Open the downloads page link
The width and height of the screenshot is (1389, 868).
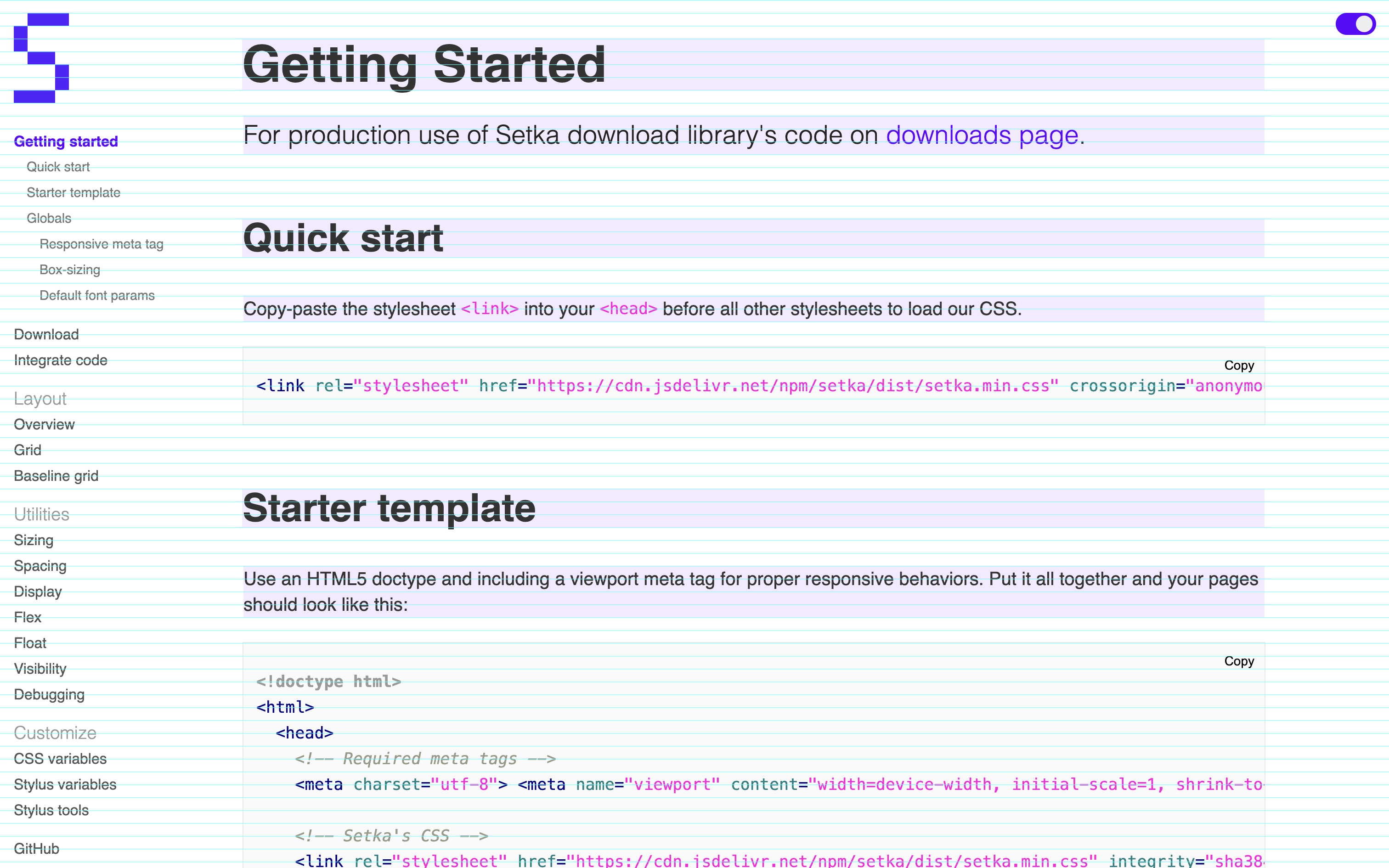[x=982, y=135]
